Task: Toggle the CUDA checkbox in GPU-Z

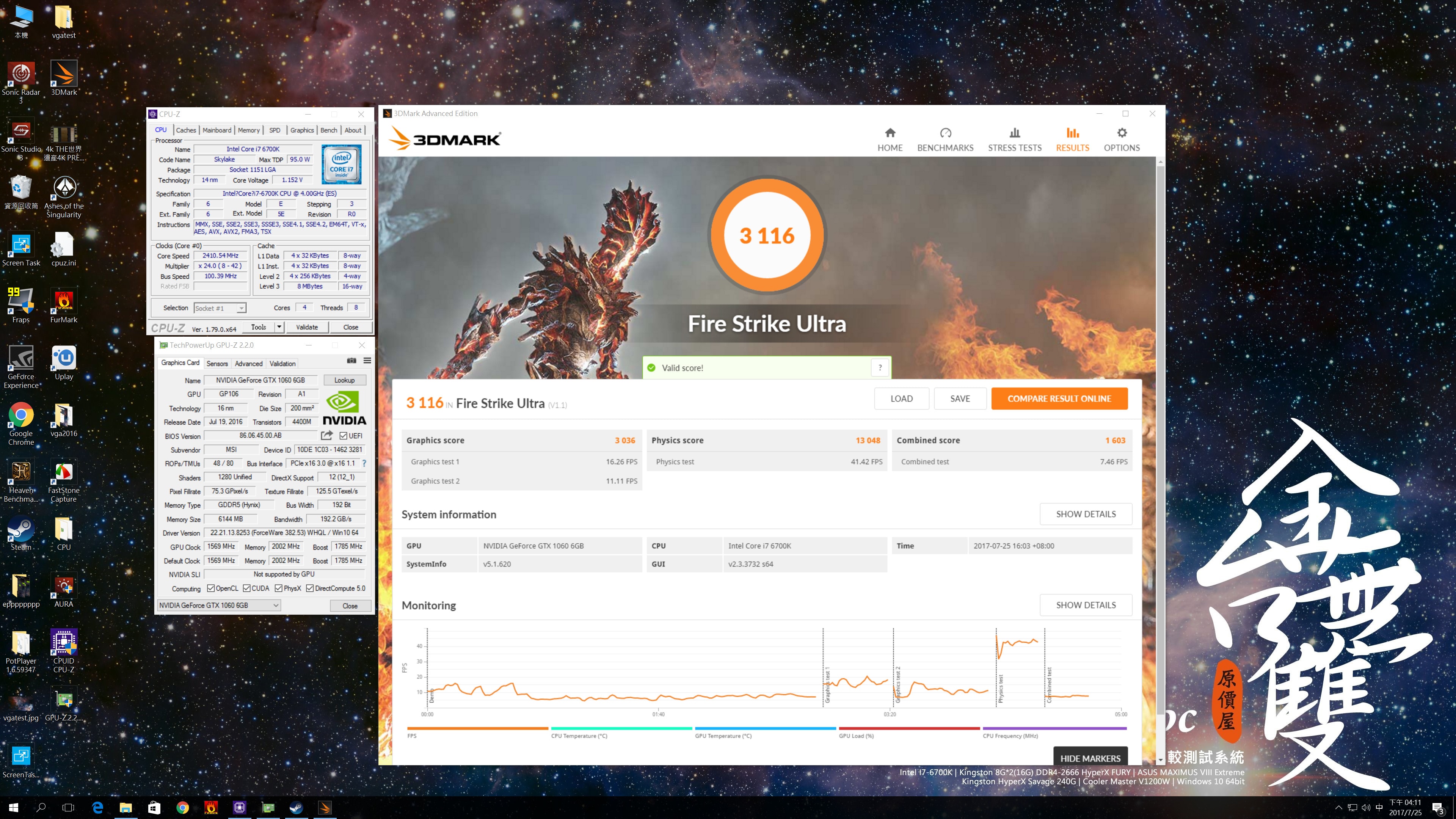Action: tap(246, 588)
